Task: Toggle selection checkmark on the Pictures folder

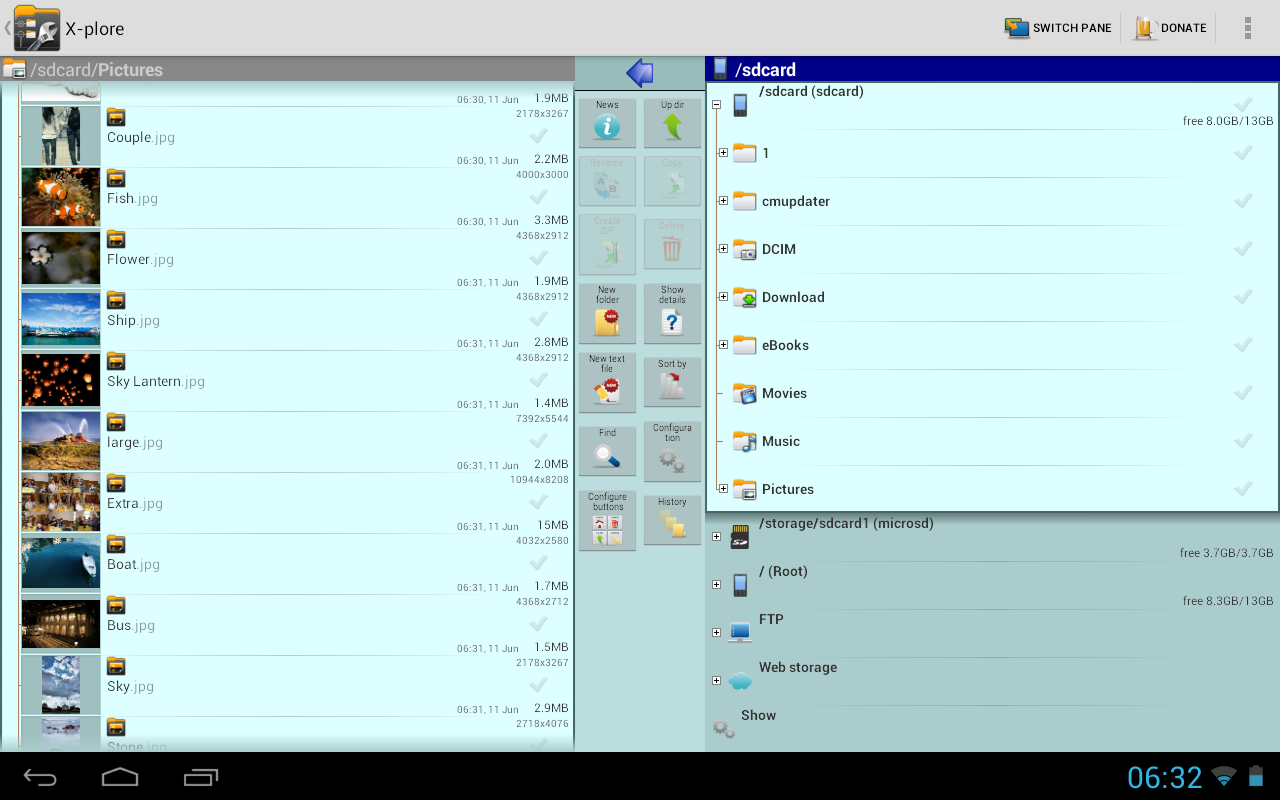Action: (1243, 488)
